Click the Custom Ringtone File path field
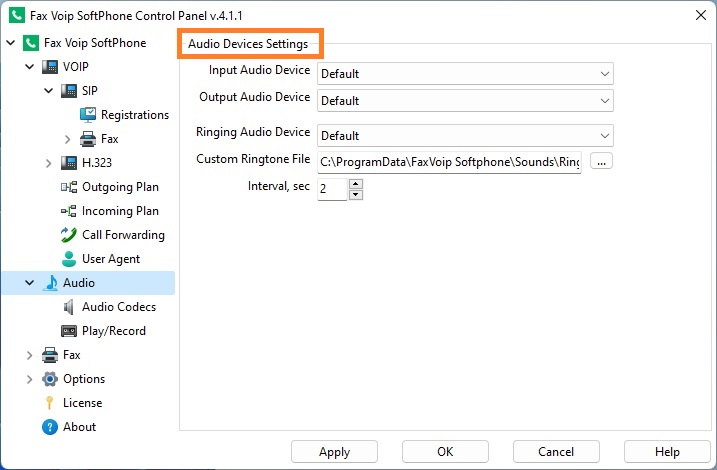This screenshot has width=717, height=470. [x=449, y=162]
